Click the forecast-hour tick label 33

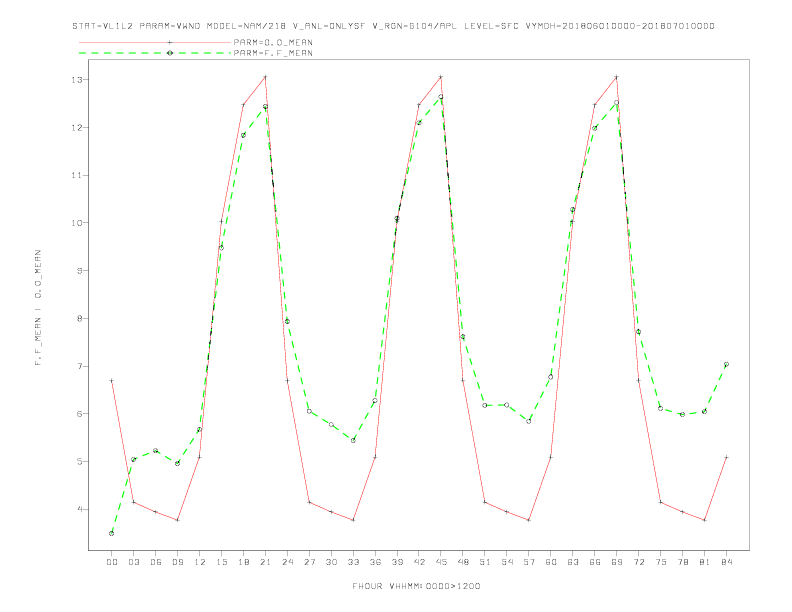tap(353, 562)
